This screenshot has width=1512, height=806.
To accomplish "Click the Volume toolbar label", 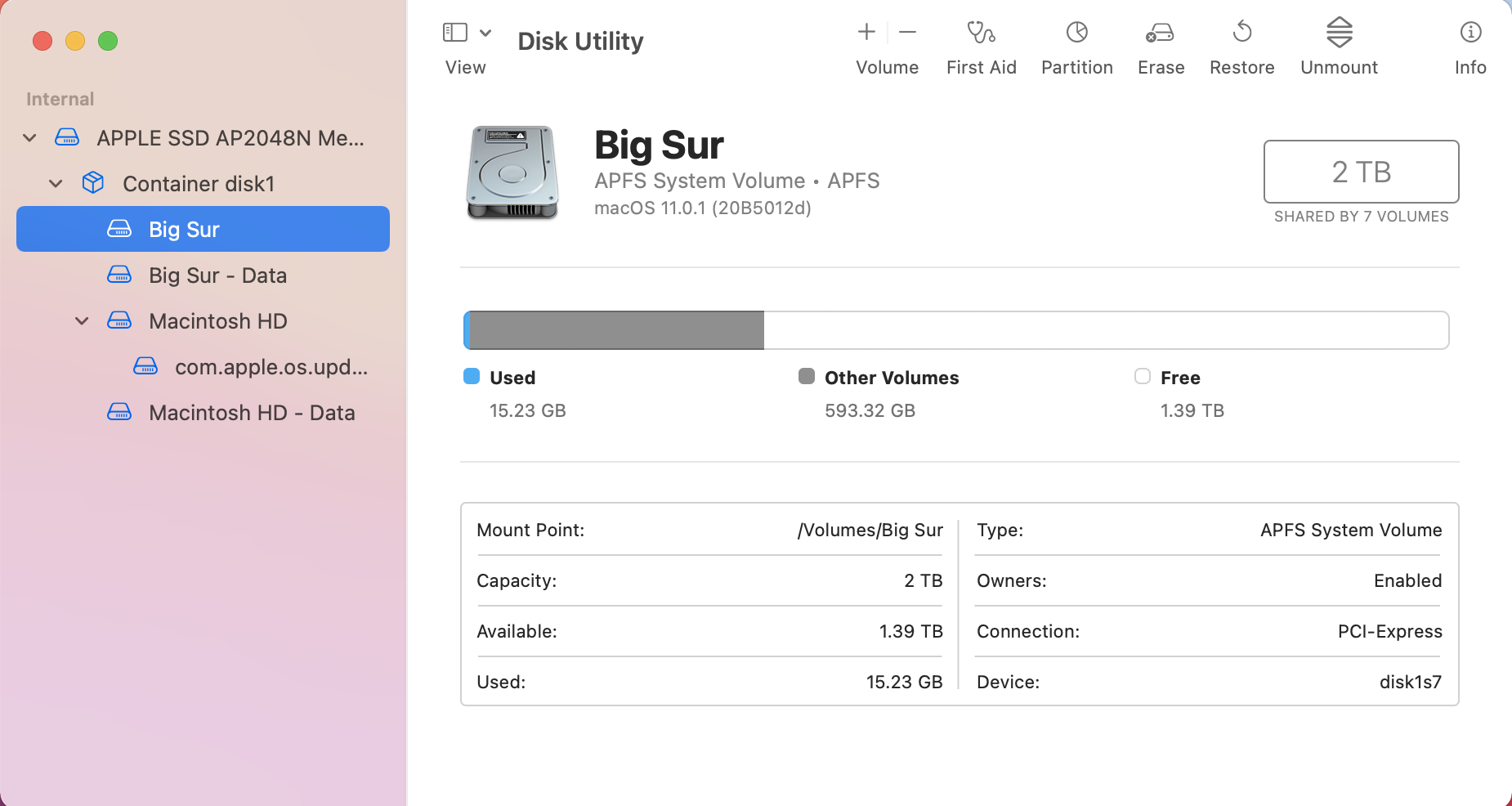I will point(888,68).
